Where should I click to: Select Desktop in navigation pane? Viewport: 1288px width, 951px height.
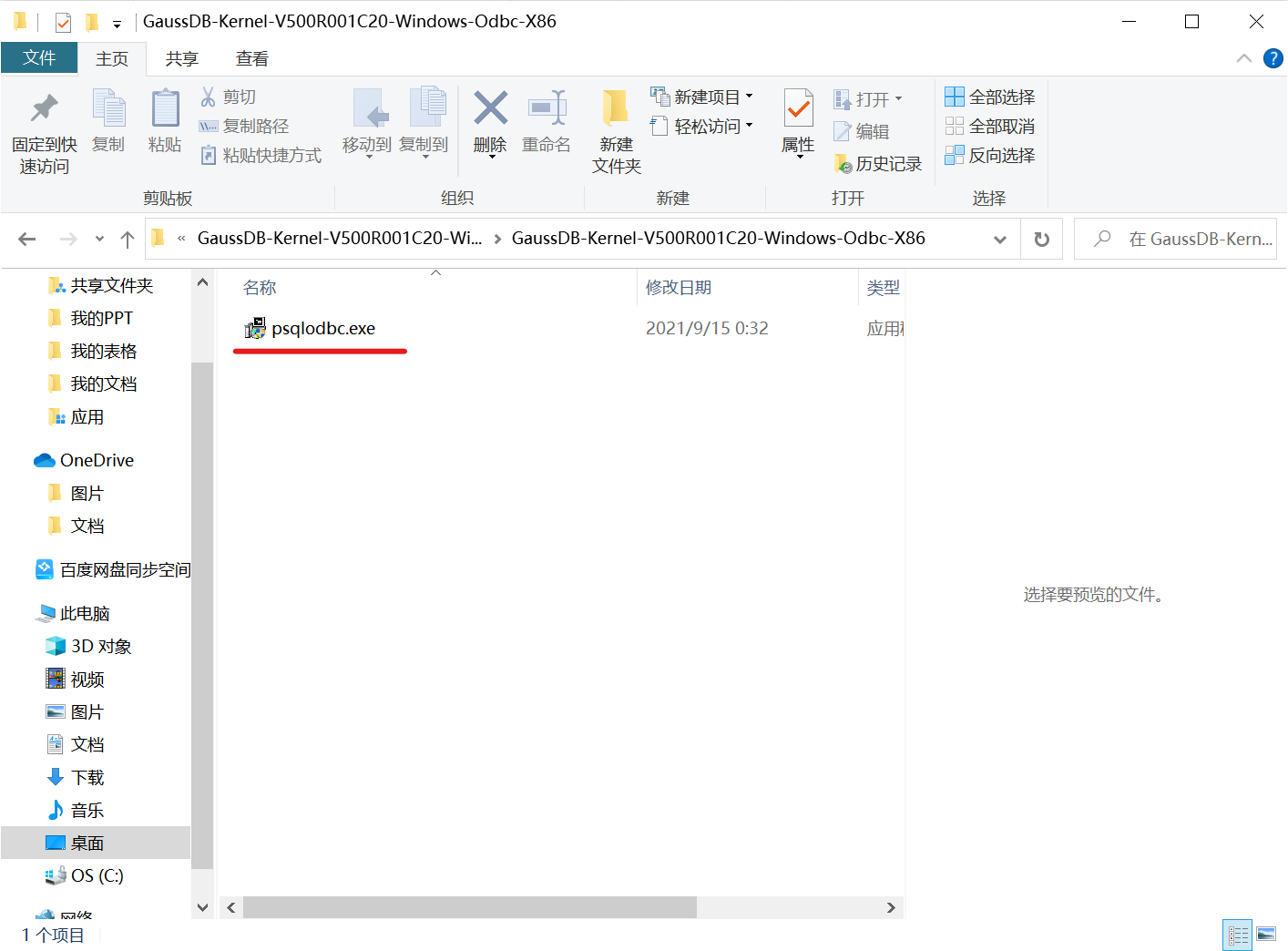click(96, 844)
